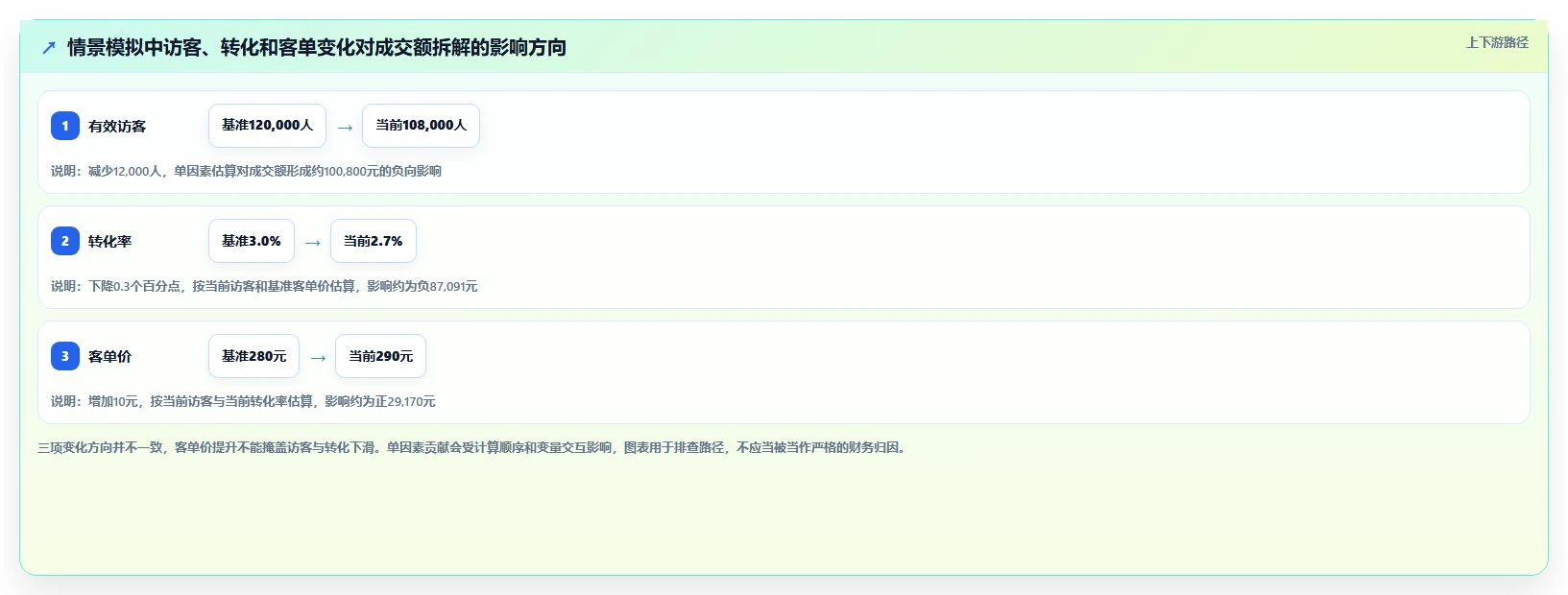This screenshot has width=1568, height=595.
Task: Click the note starting 说明：增加10元
Action: pos(243,401)
